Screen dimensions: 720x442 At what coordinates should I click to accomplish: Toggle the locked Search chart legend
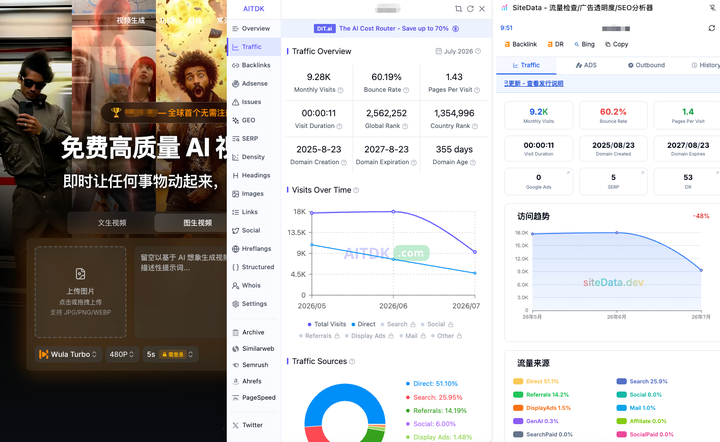tap(398, 324)
